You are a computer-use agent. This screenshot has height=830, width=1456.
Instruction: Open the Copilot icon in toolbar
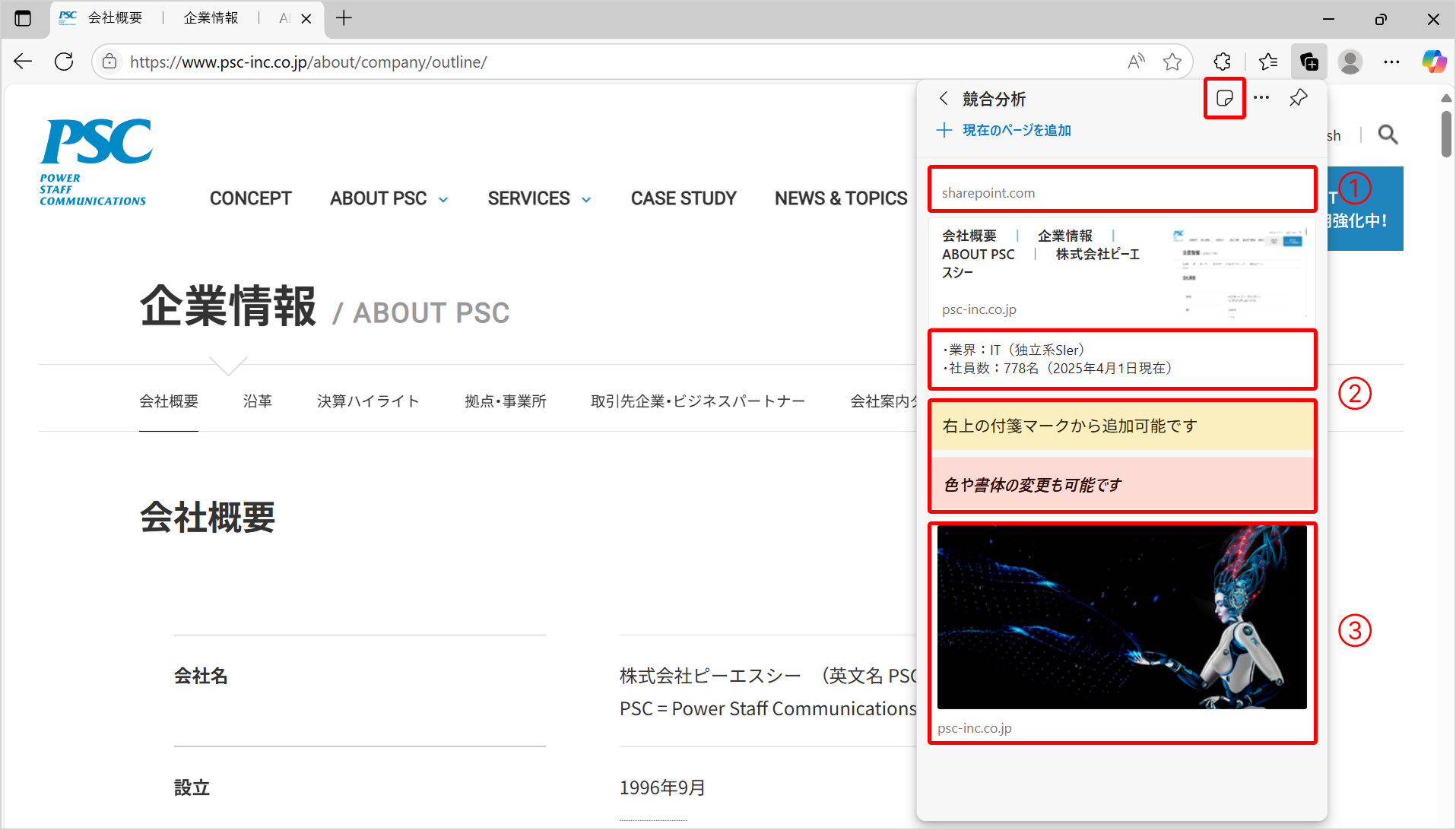1434,62
